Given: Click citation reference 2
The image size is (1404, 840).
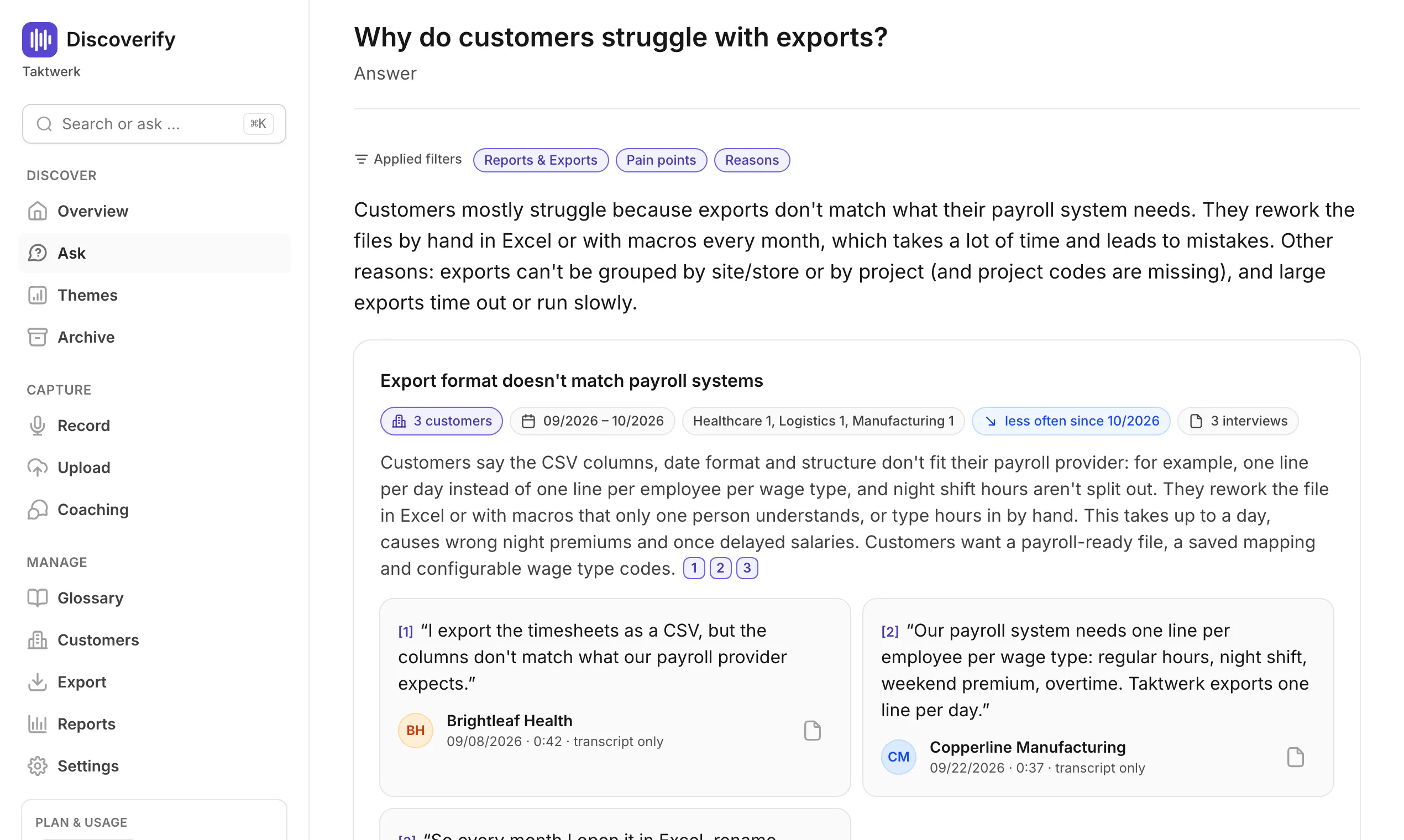Looking at the screenshot, I should click(x=720, y=568).
